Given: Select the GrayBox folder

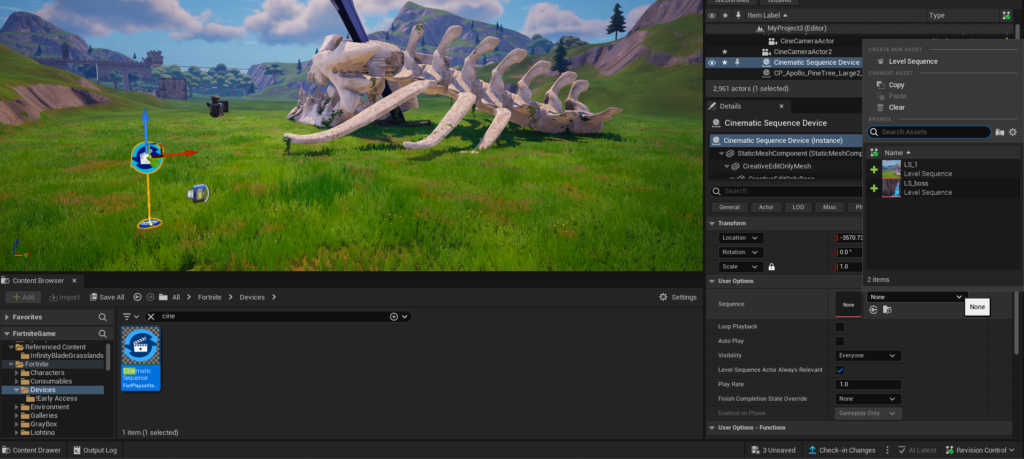Looking at the screenshot, I should tap(43, 424).
